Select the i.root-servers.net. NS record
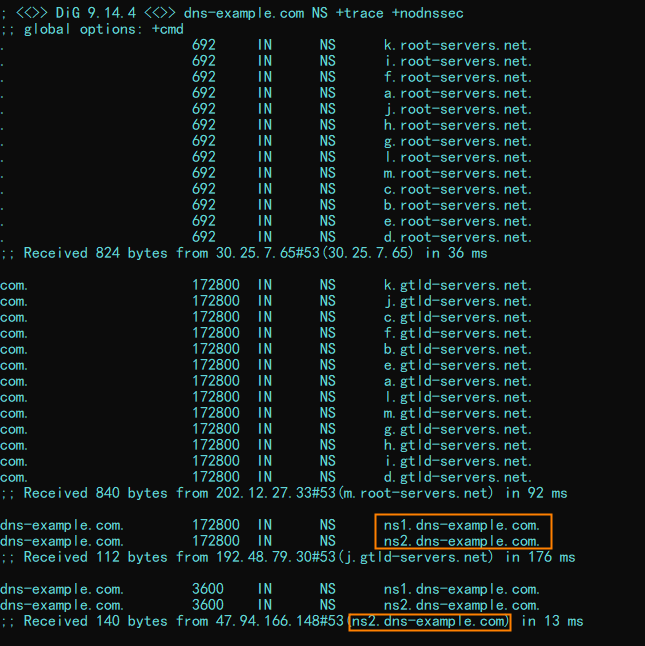This screenshot has width=645, height=646. coord(458,61)
